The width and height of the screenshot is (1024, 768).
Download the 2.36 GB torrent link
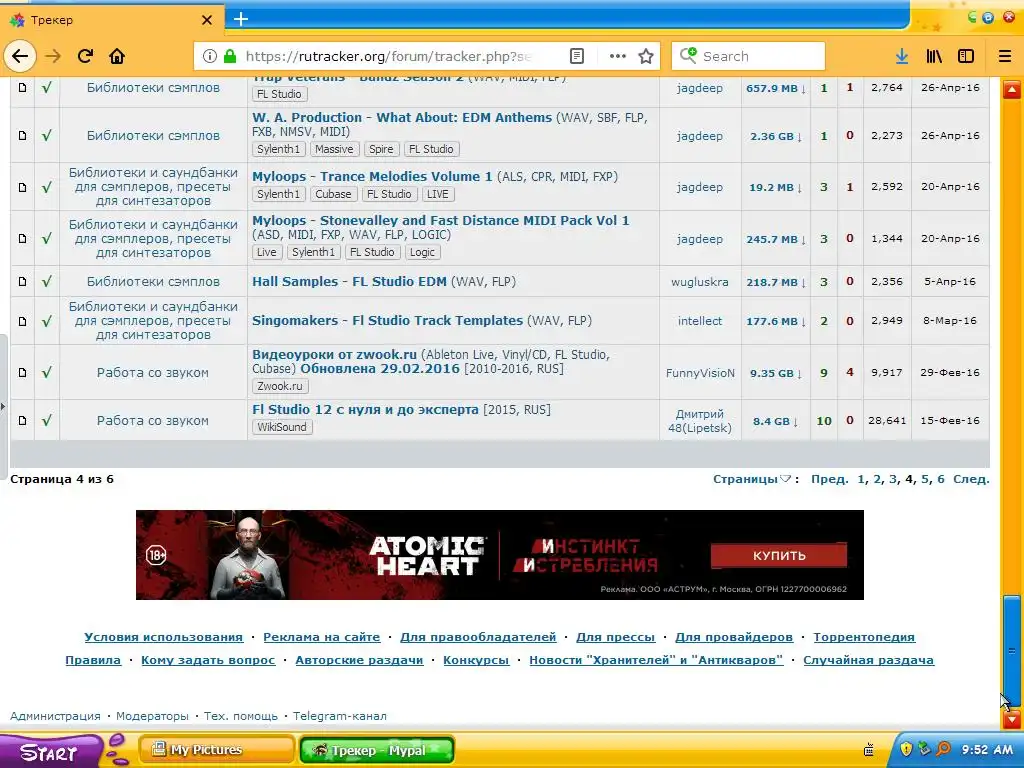click(776, 136)
